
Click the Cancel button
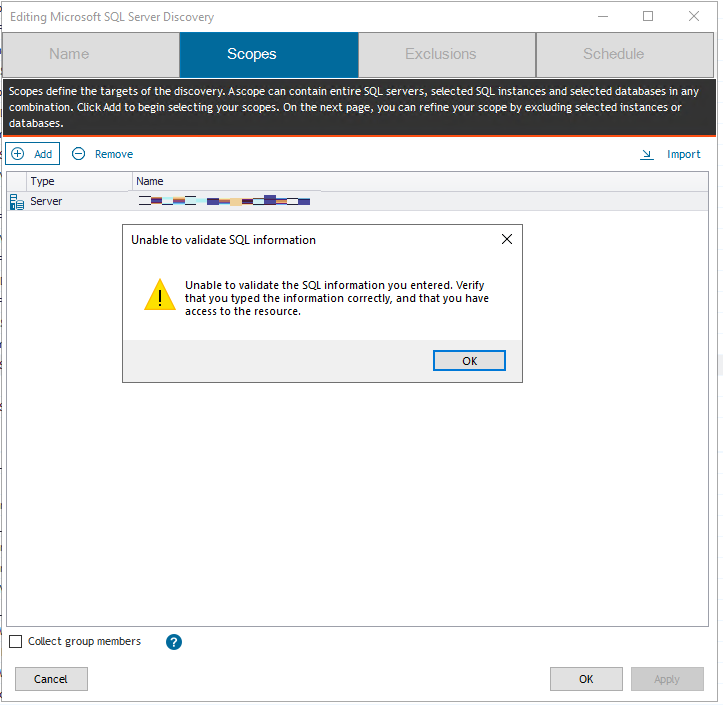point(51,679)
